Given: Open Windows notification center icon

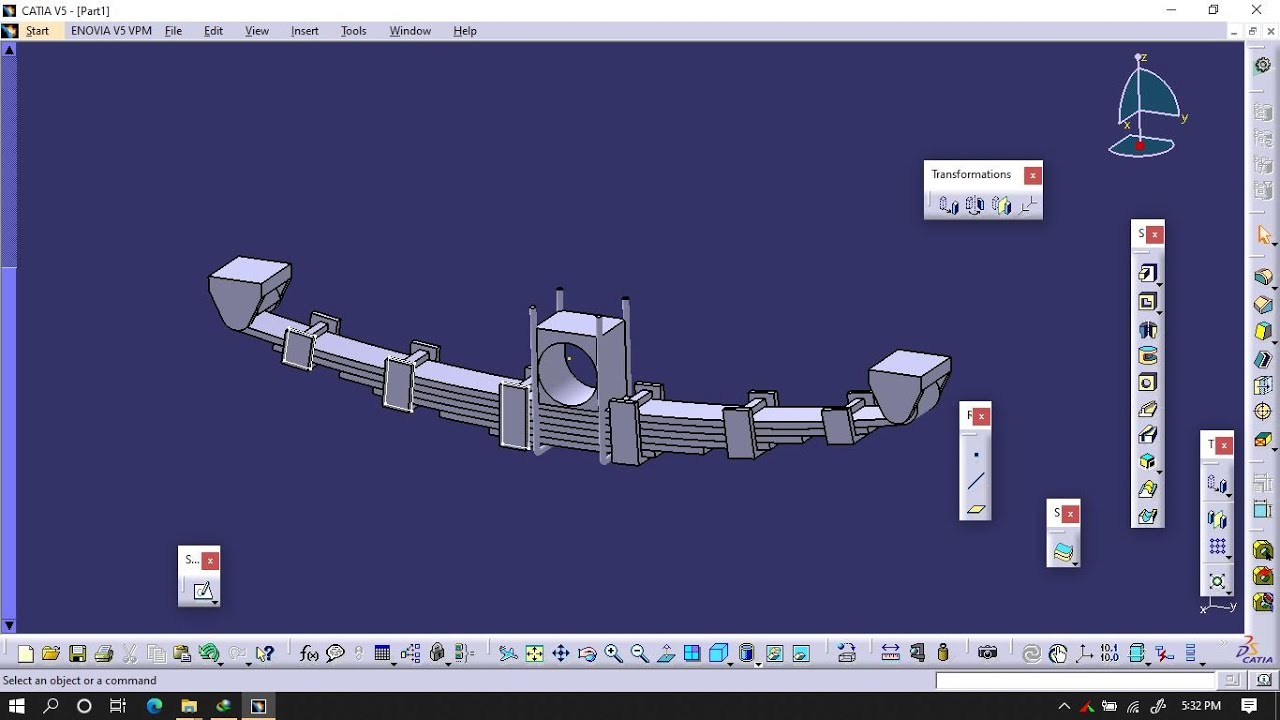Looking at the screenshot, I should (1249, 706).
